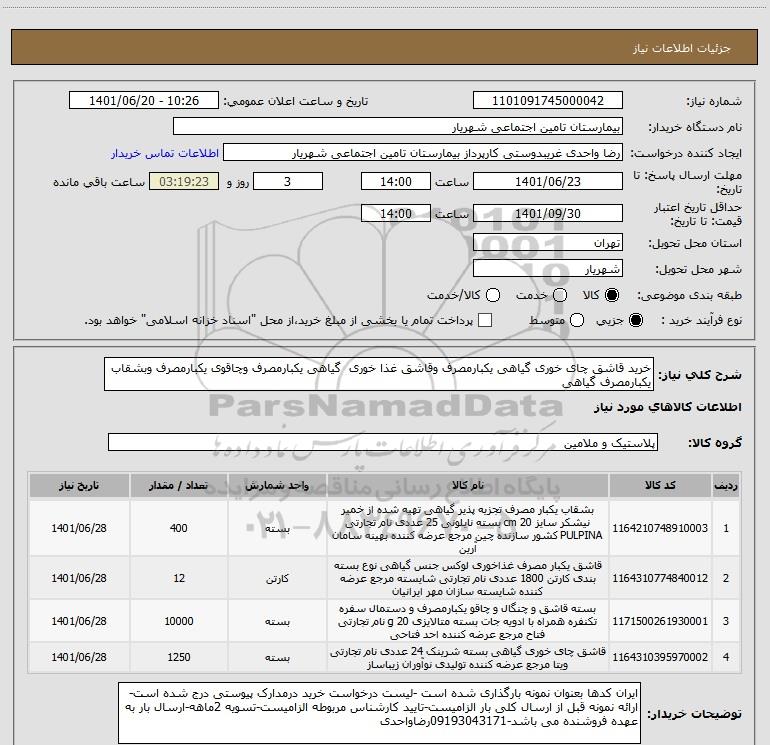The width and height of the screenshot is (770, 745).
Task: Click quantity cell 400
Action: (179, 528)
